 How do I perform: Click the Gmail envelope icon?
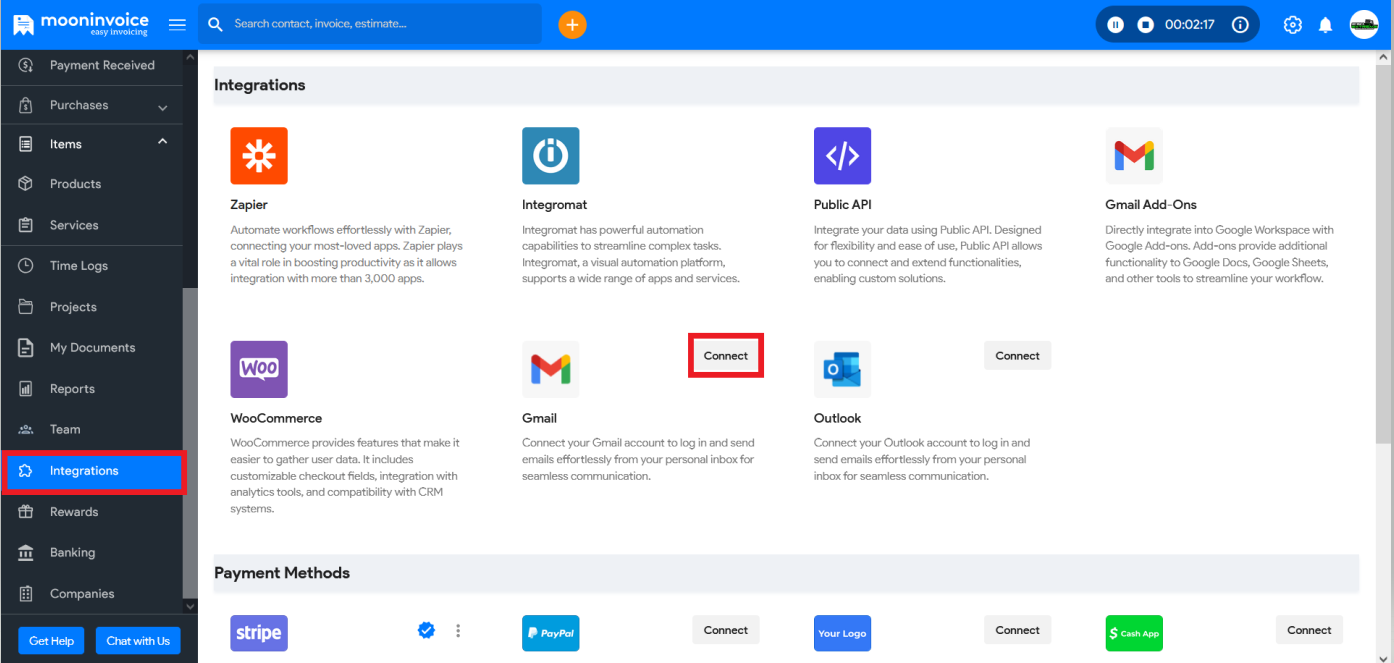[x=551, y=370]
